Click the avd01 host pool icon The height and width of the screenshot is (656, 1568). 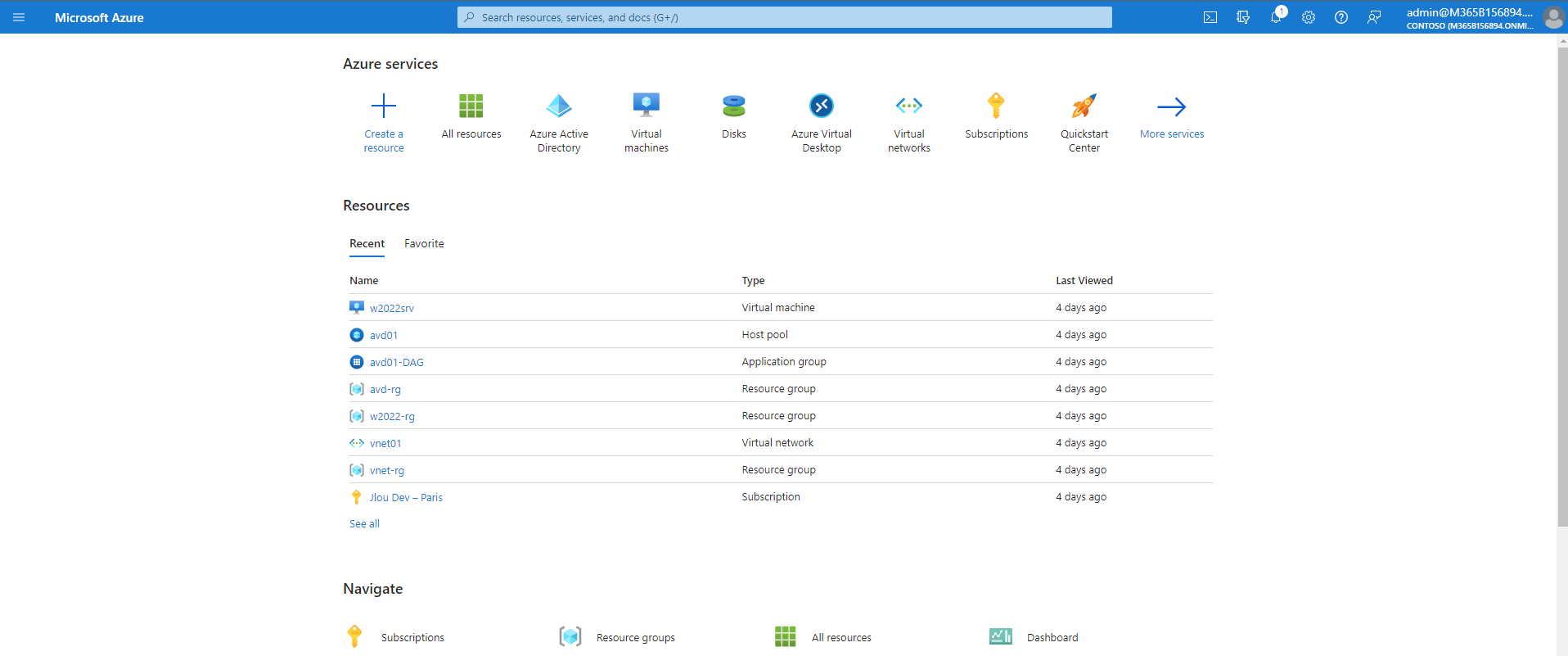(x=357, y=335)
